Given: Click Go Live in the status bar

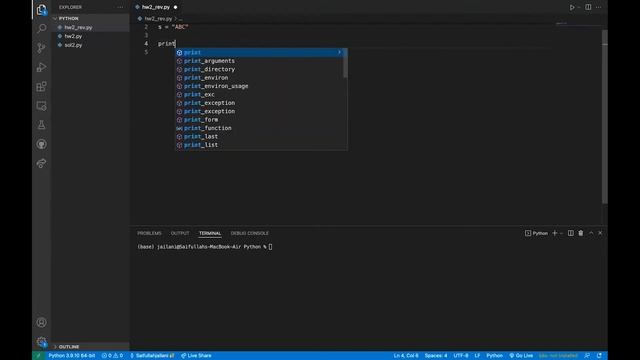Looking at the screenshot, I should [521, 356].
